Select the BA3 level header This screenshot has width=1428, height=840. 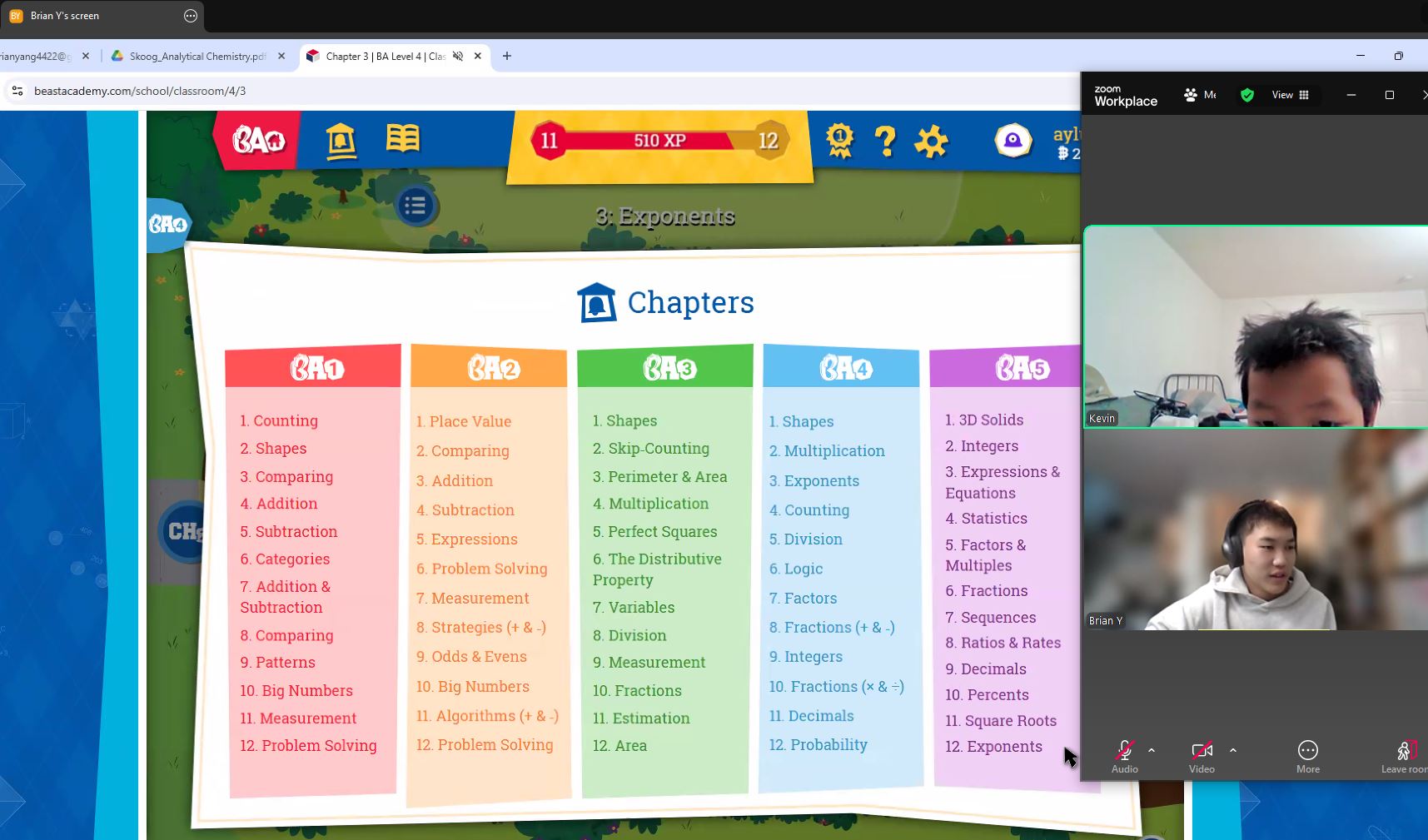(x=665, y=366)
